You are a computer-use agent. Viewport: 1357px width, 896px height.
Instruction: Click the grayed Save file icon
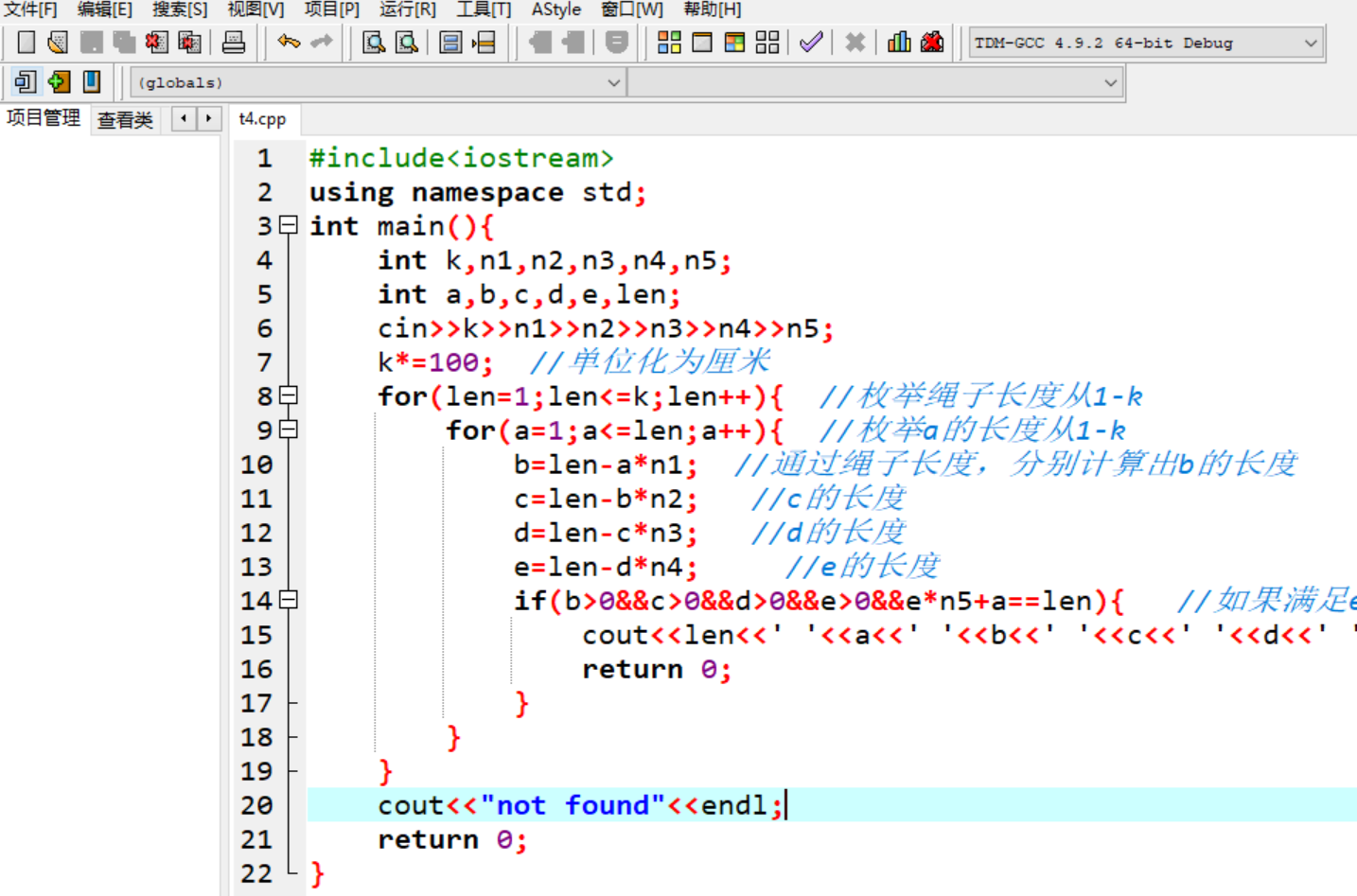coord(91,43)
